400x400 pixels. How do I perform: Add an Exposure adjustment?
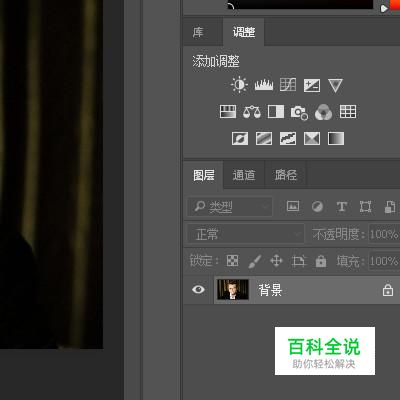coord(312,85)
